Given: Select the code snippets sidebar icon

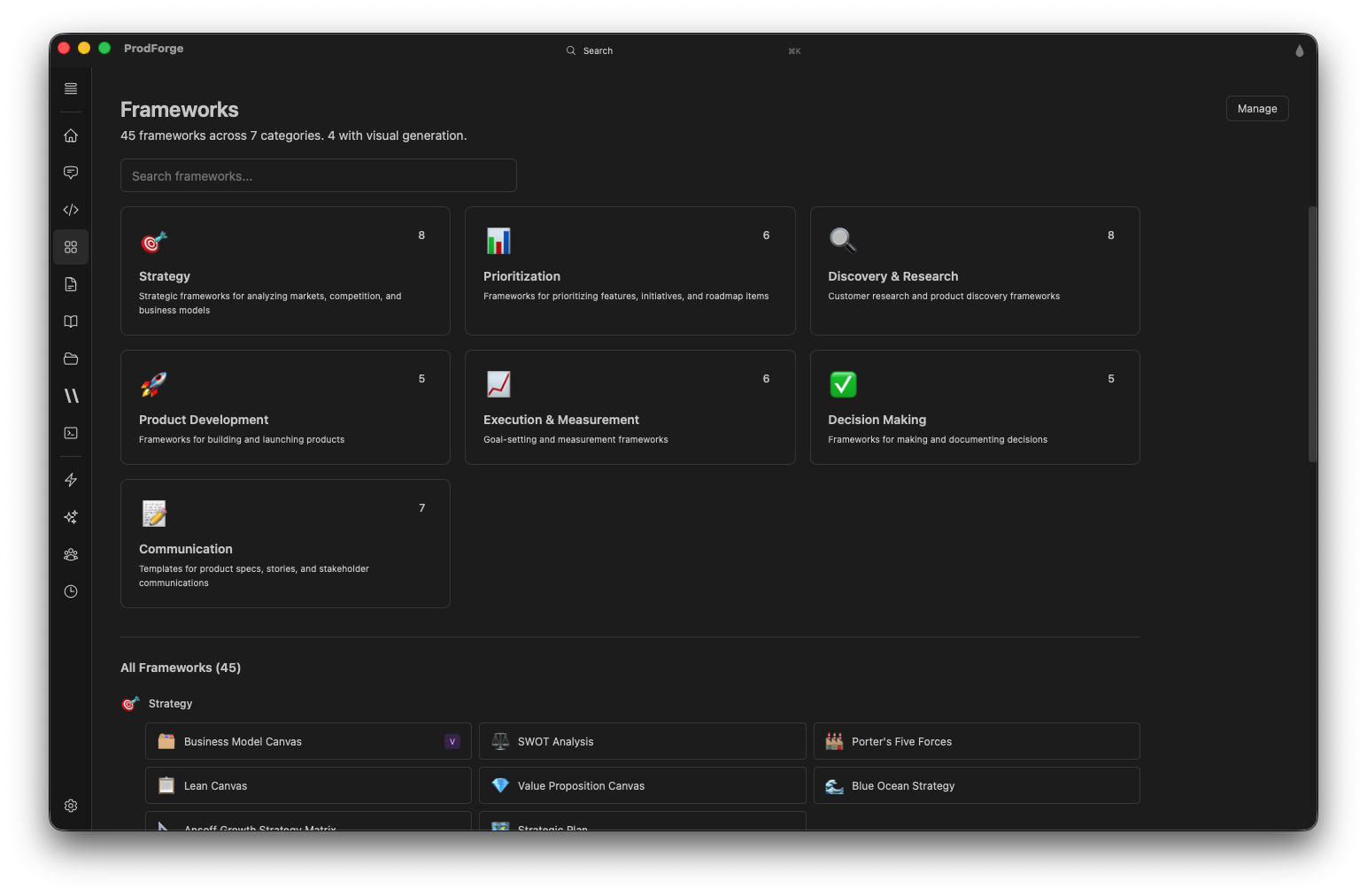Looking at the screenshot, I should tap(71, 210).
